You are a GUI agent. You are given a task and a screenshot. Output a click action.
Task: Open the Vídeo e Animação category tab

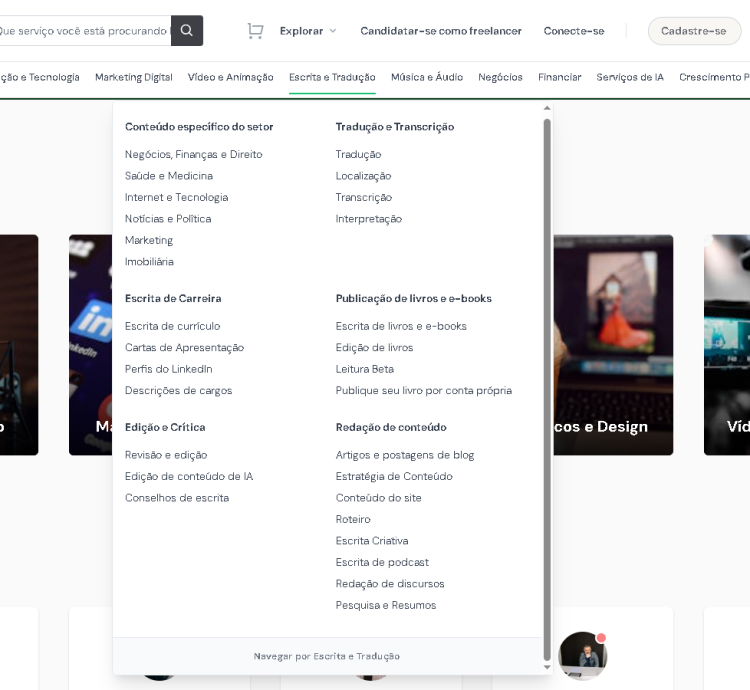click(230, 77)
